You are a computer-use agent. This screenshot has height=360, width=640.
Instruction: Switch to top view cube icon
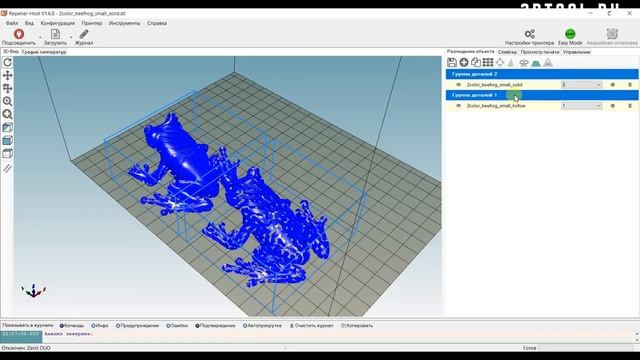tap(7, 154)
